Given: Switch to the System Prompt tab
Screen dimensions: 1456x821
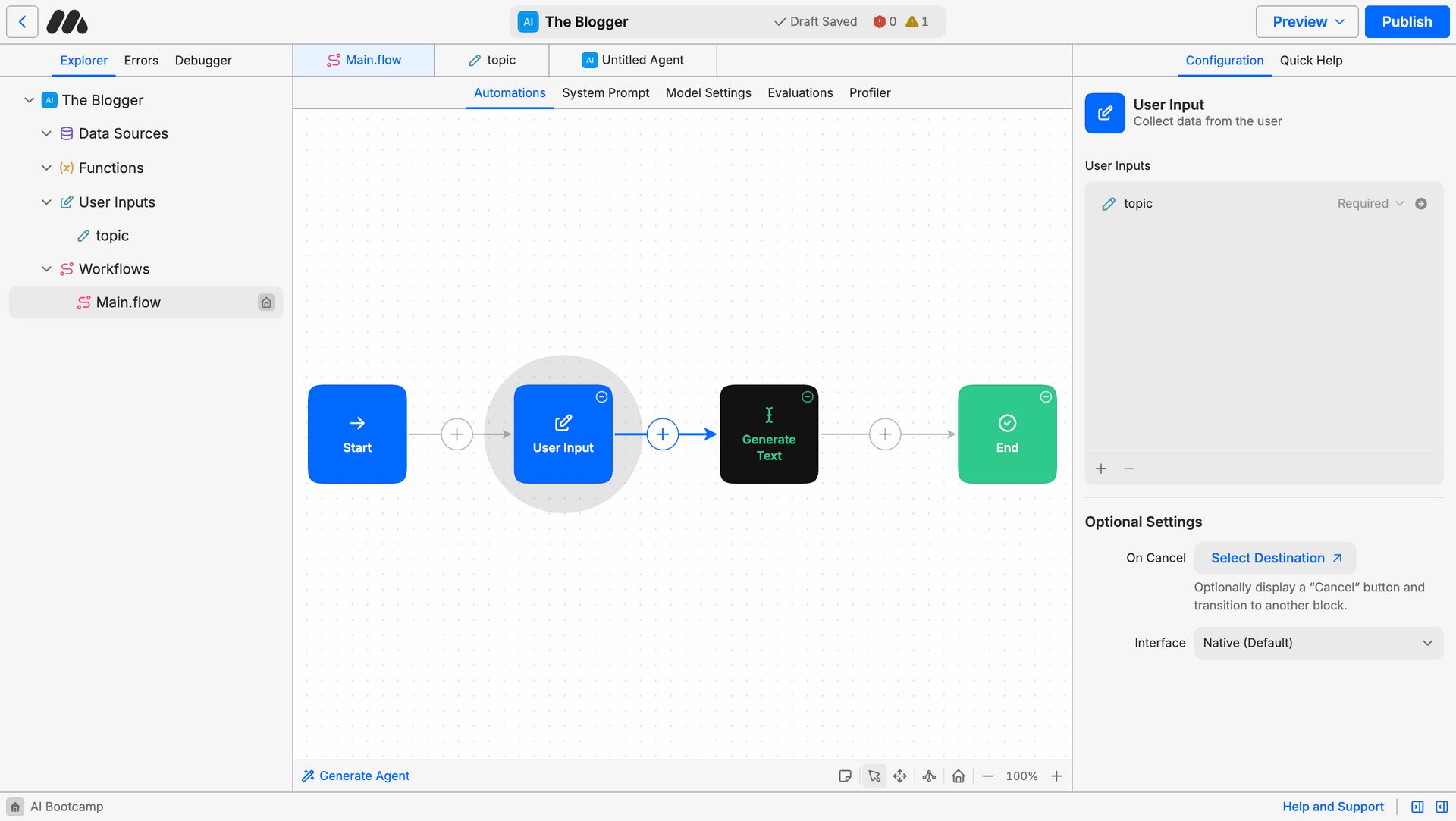Looking at the screenshot, I should [605, 92].
